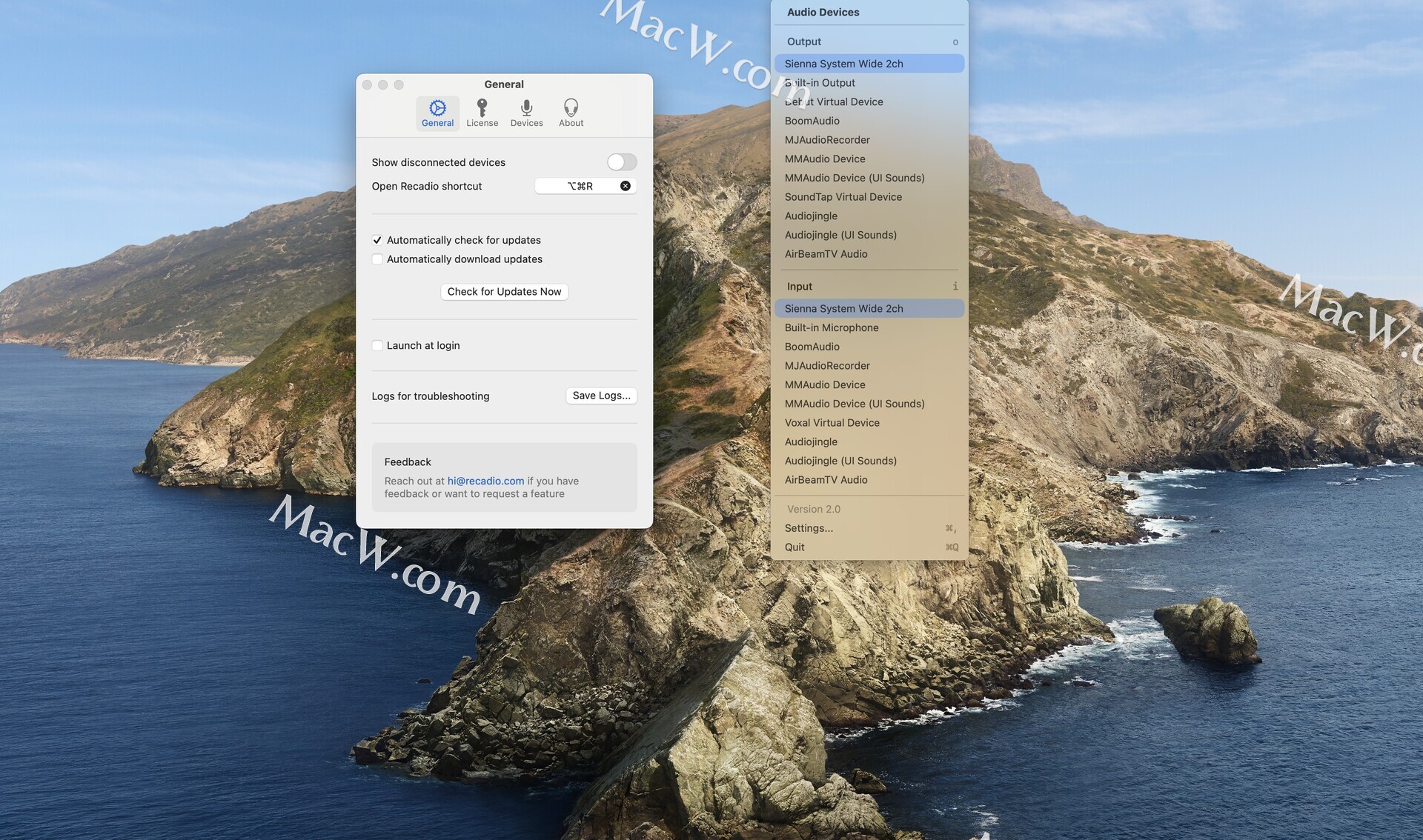This screenshot has width=1423, height=840.
Task: Open the Devices microphone icon tab
Action: pos(526,108)
